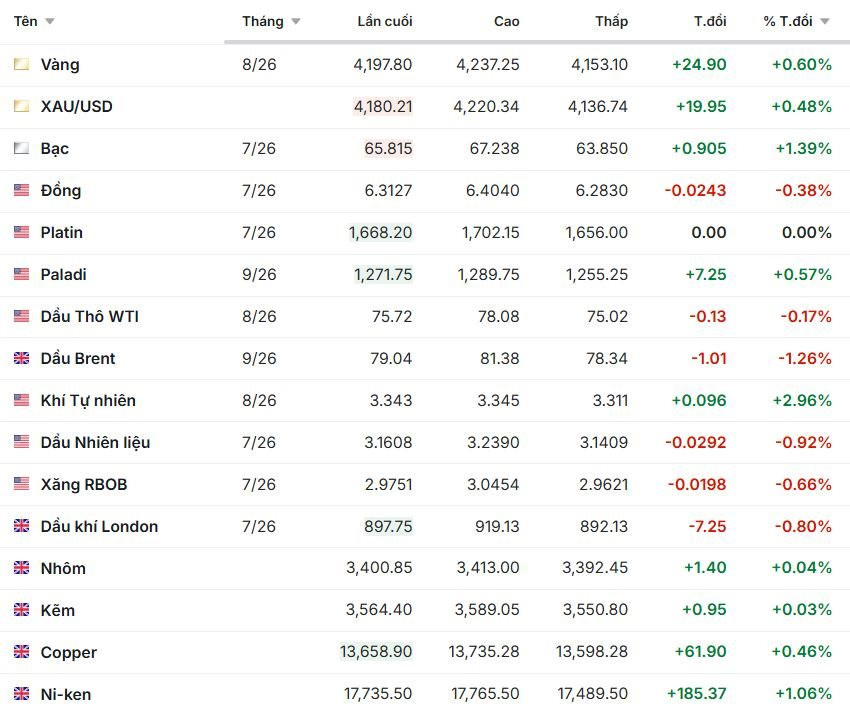Open the Dầu khí London link
The image size is (850, 713).
pos(99,526)
